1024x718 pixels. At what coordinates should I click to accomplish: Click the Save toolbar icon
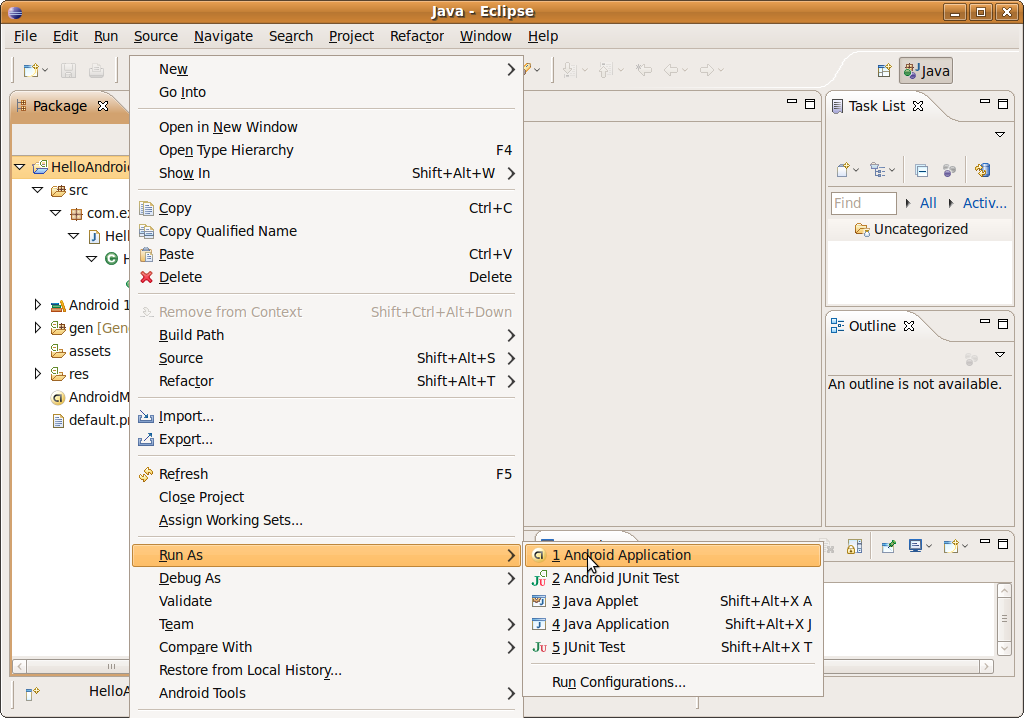(x=69, y=70)
